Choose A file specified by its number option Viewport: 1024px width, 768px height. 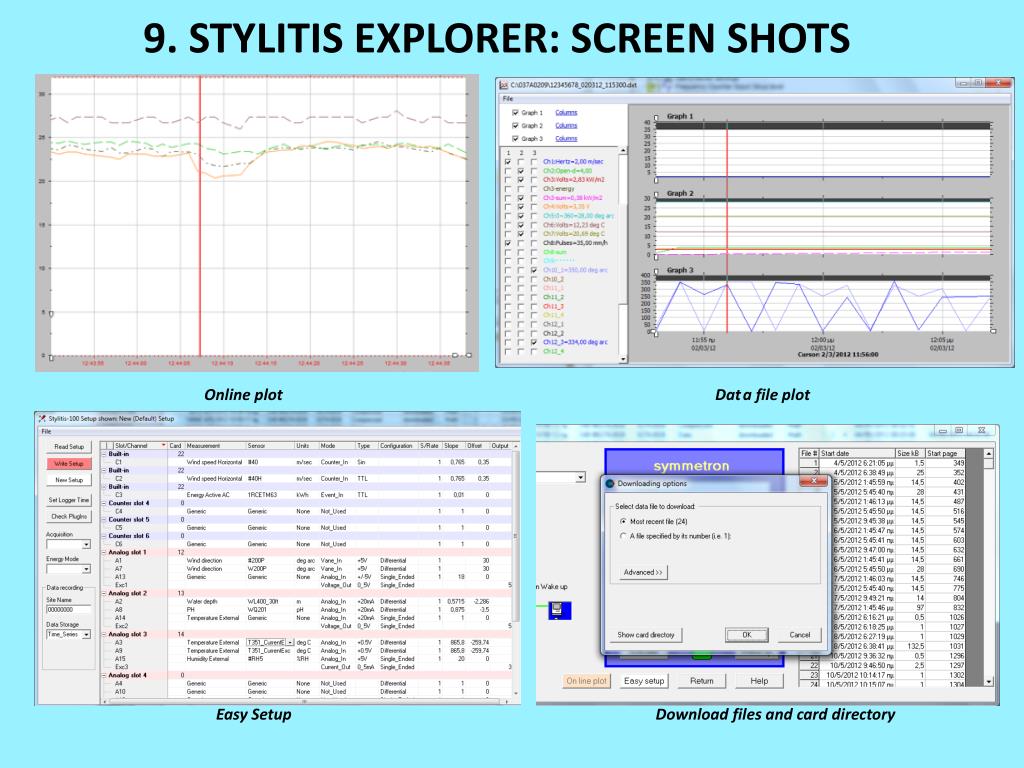(623, 536)
